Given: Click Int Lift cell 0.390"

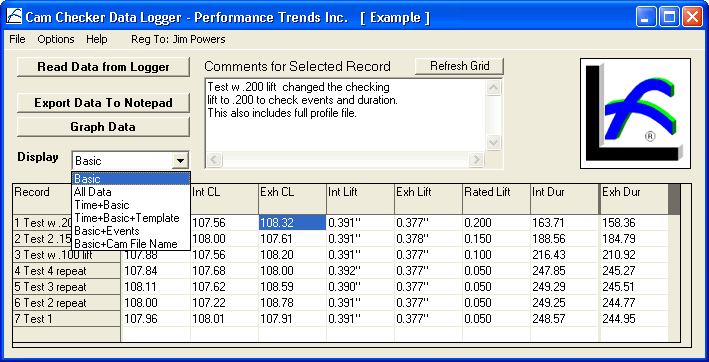Looking at the screenshot, I should (360, 287).
